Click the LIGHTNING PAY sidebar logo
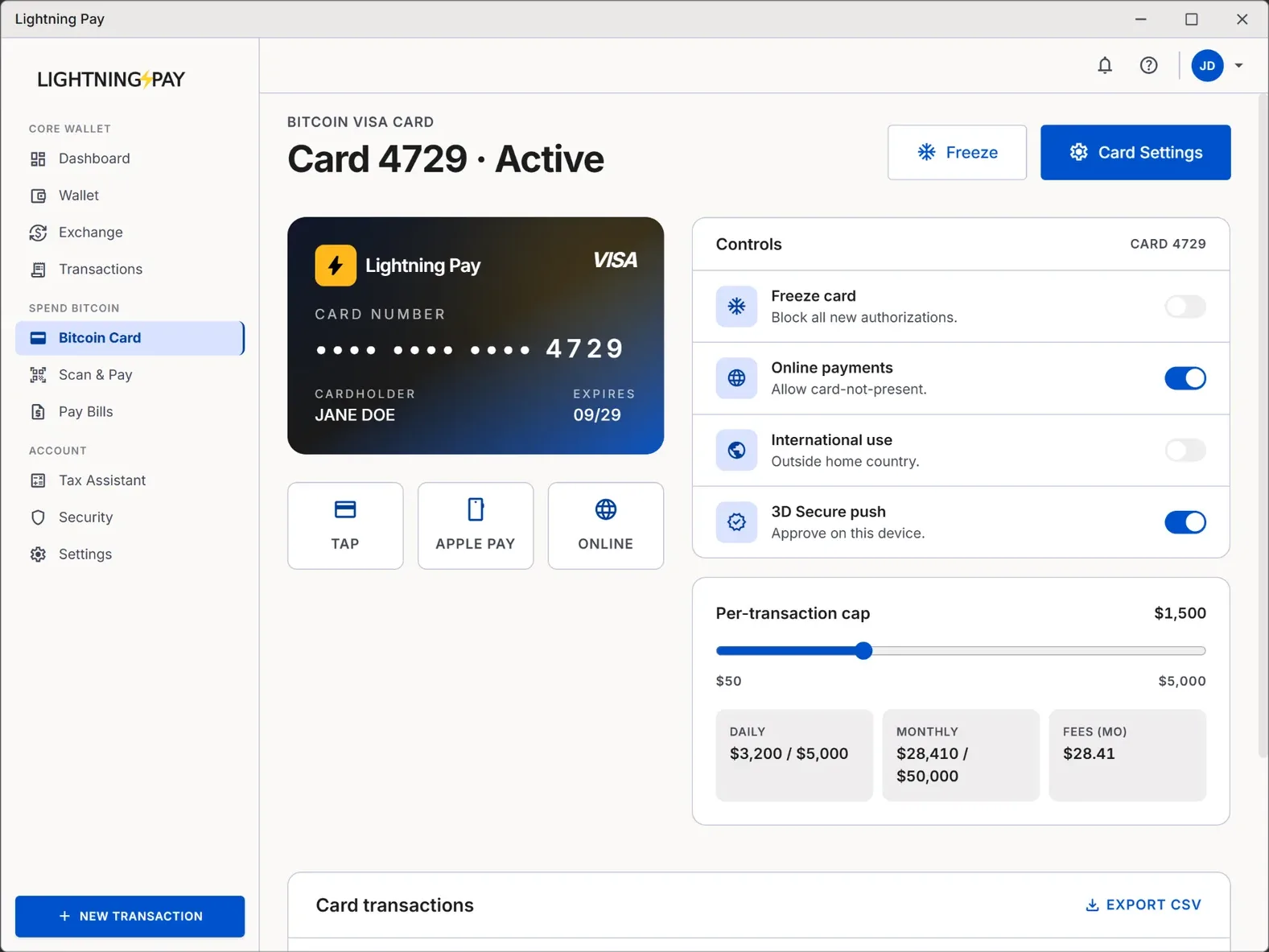The image size is (1269, 952). tap(111, 79)
